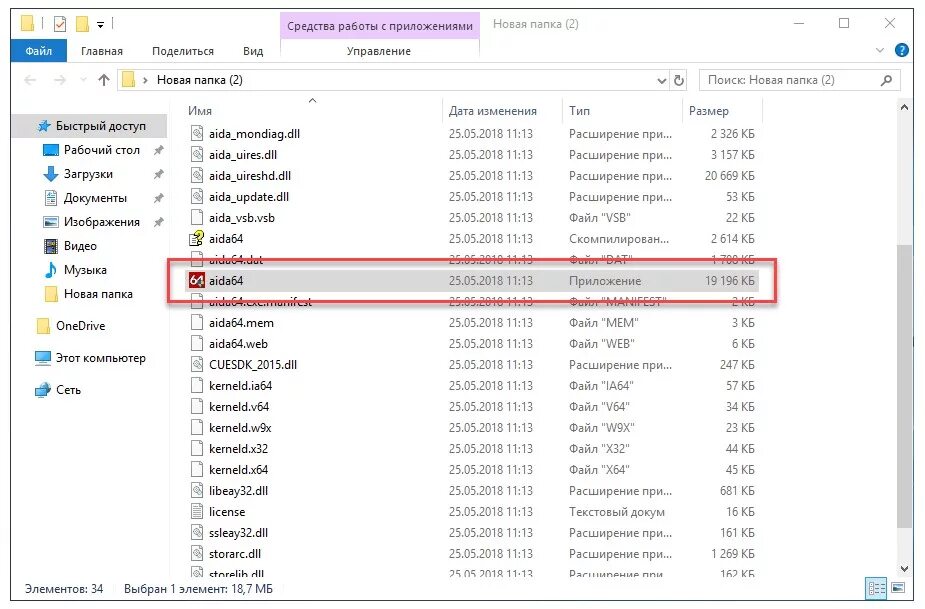The image size is (925, 609).
Task: Expand the ribbon chevron
Action: click(x=880, y=50)
